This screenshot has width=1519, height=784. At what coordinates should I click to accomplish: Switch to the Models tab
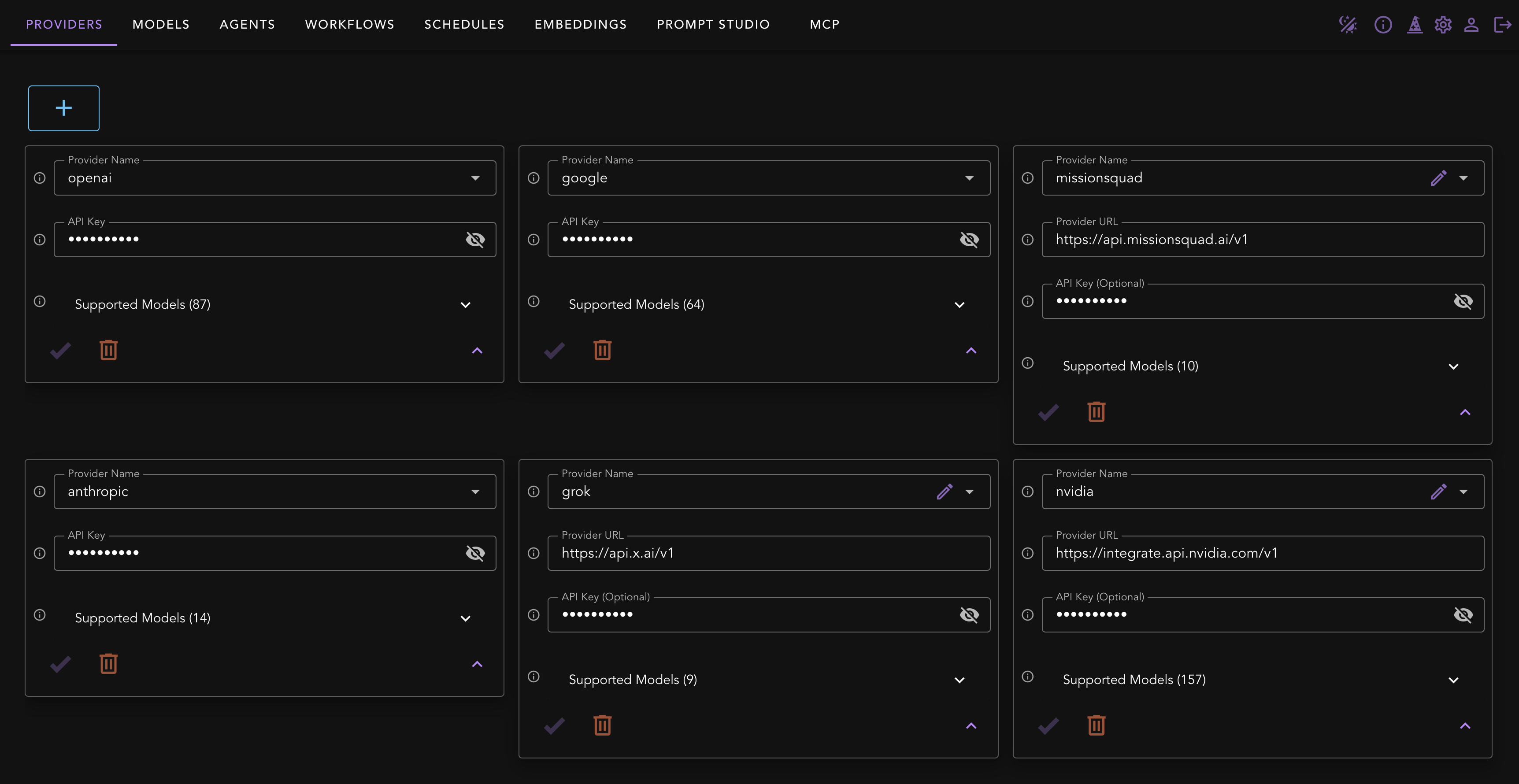(x=161, y=25)
